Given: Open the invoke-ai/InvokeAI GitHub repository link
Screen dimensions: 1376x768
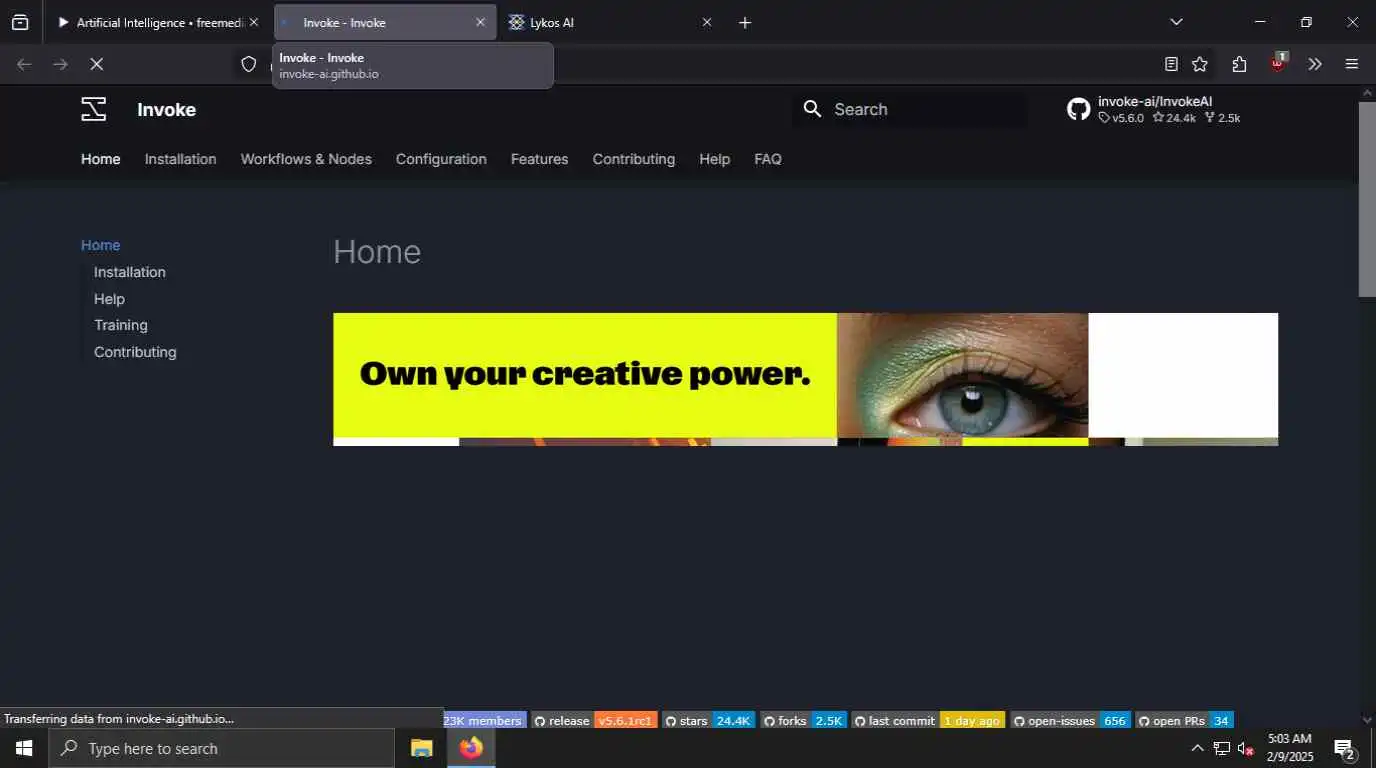Looking at the screenshot, I should point(1154,109).
